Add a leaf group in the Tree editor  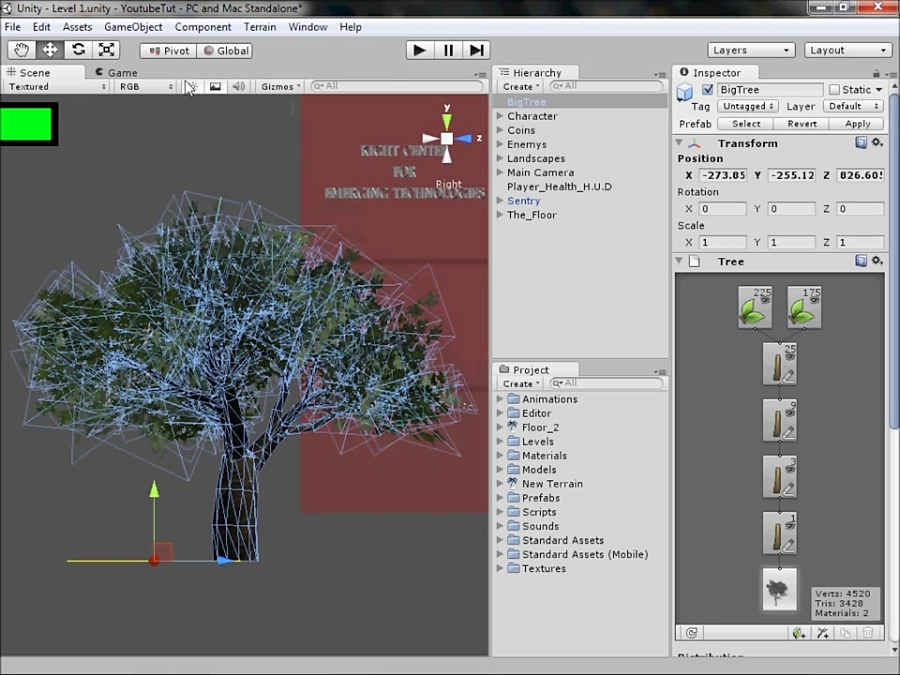798,632
